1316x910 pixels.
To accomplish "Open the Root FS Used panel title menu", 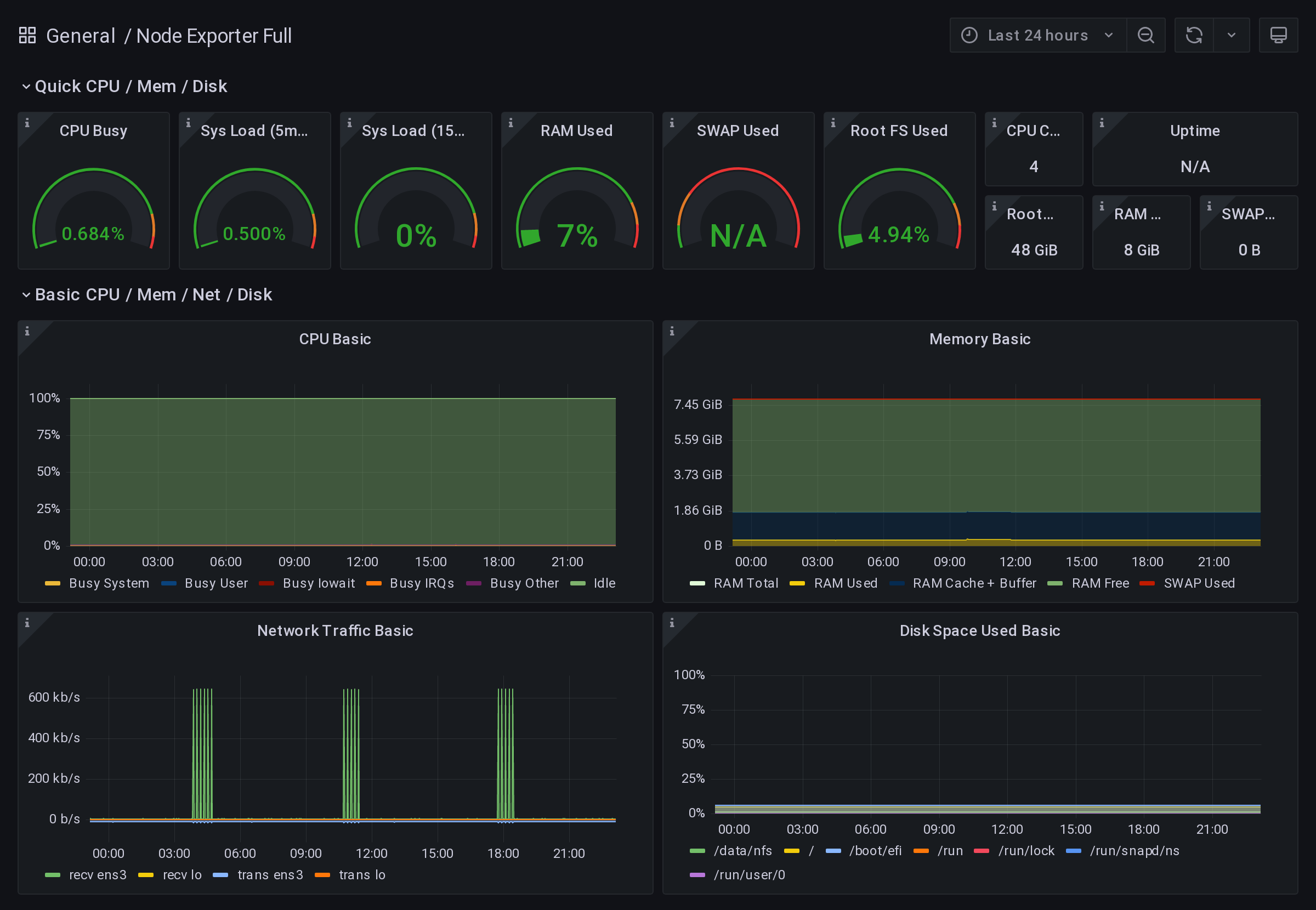I will 899,130.
